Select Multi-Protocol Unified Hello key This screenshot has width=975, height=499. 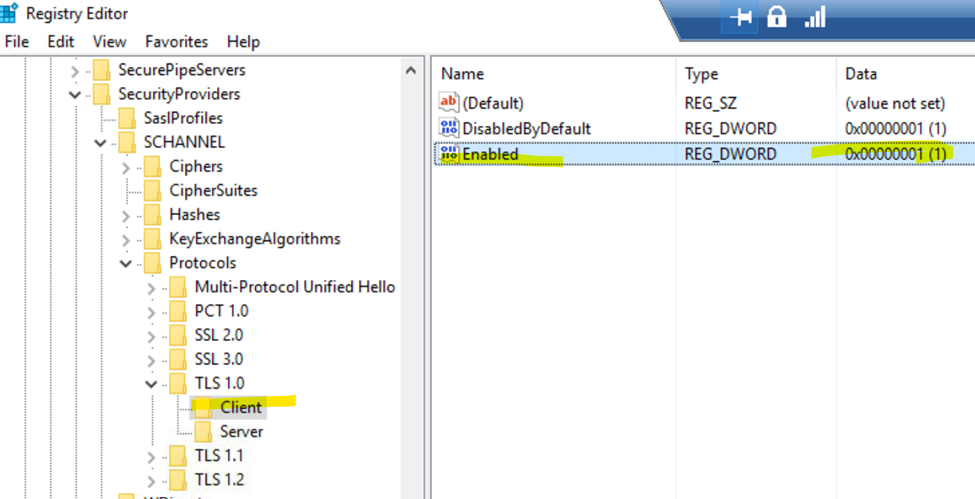point(295,287)
